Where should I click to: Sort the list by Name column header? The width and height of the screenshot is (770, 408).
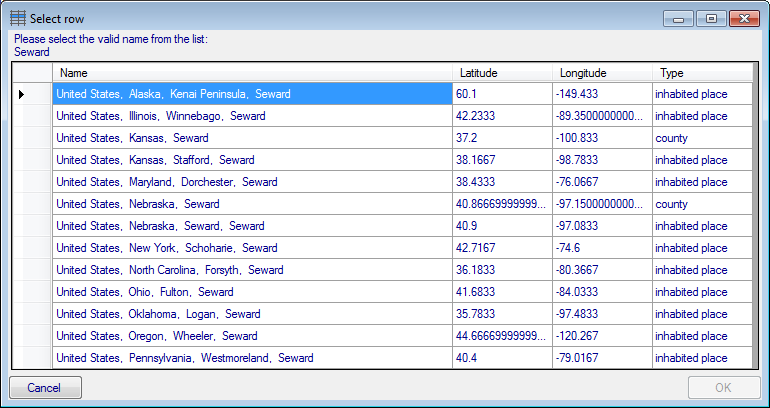pyautogui.click(x=252, y=73)
